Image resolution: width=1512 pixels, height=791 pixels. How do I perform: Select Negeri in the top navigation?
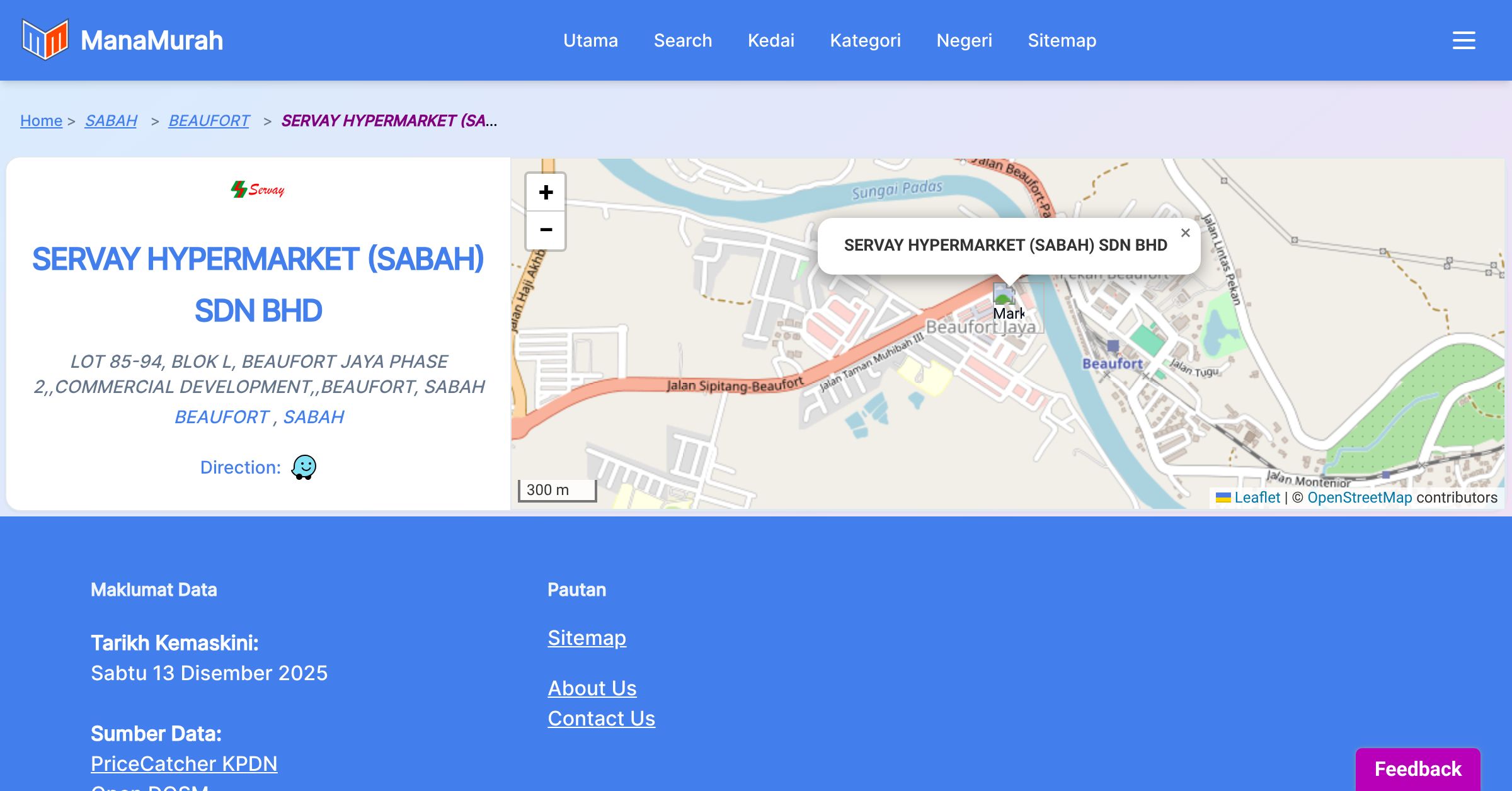[964, 40]
